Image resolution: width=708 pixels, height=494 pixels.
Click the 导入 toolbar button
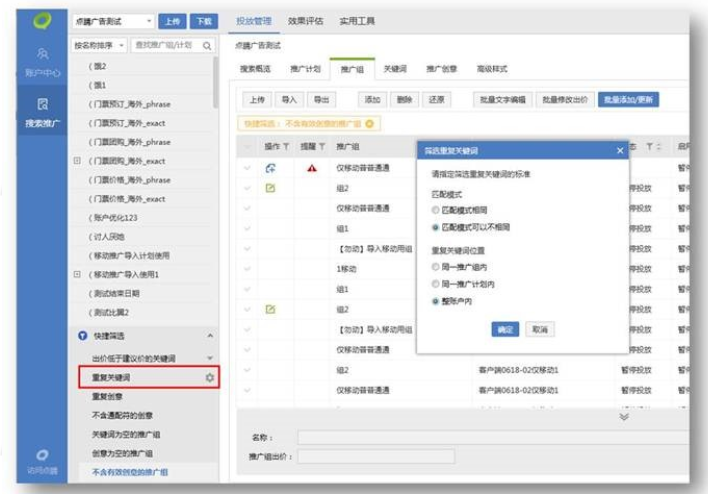pyautogui.click(x=289, y=99)
